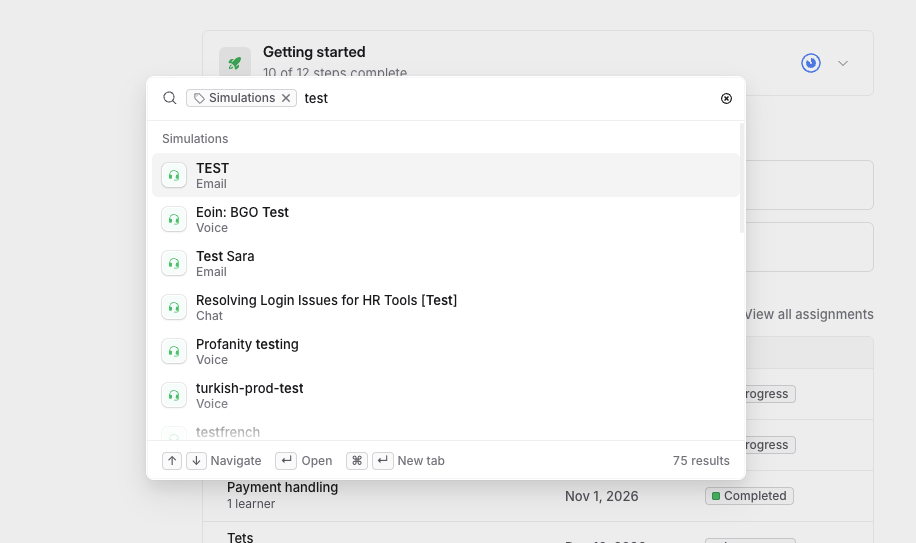Click the enter key hint beside New tab

pos(383,461)
